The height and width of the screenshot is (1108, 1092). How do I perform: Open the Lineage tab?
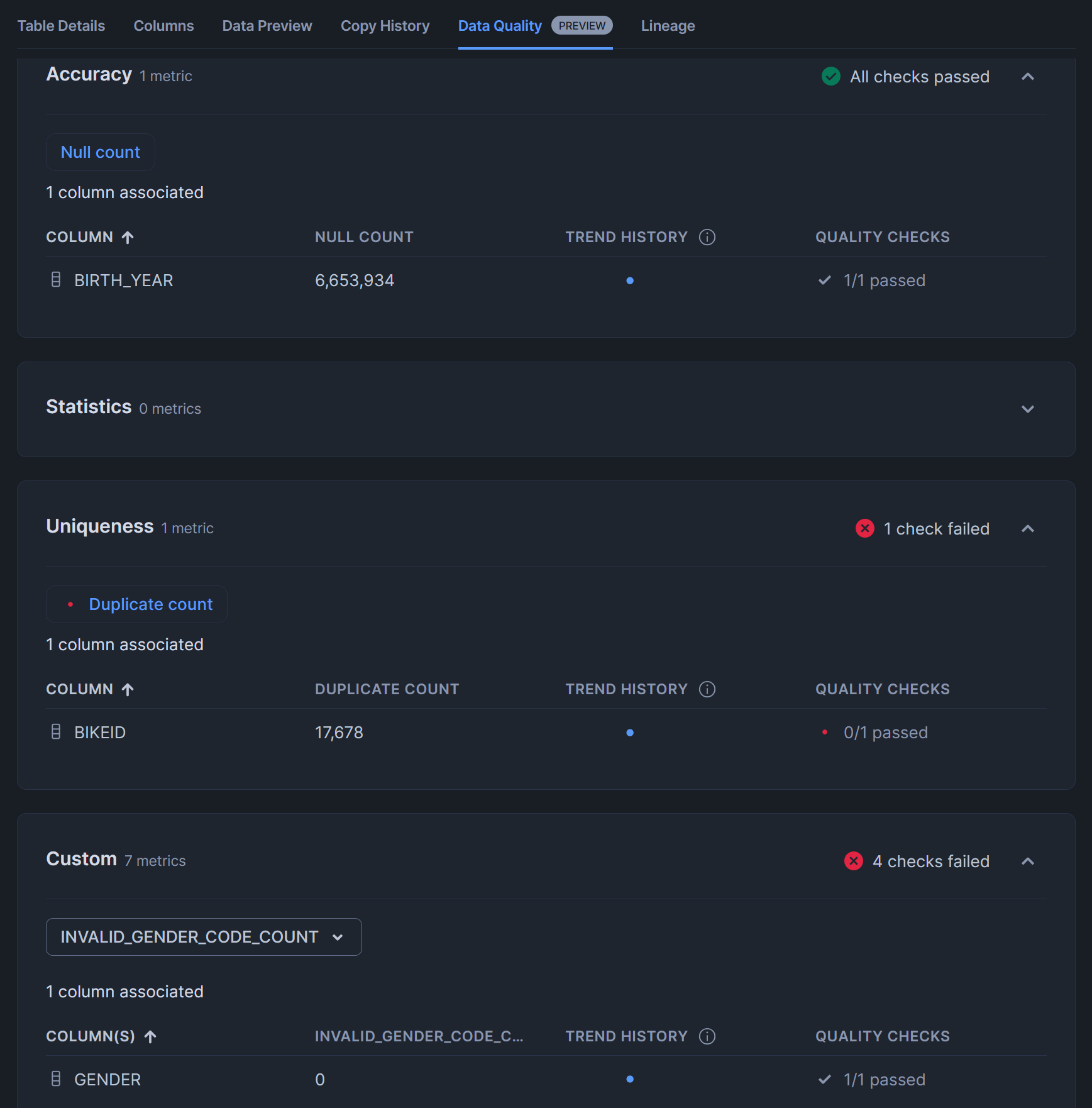(668, 26)
